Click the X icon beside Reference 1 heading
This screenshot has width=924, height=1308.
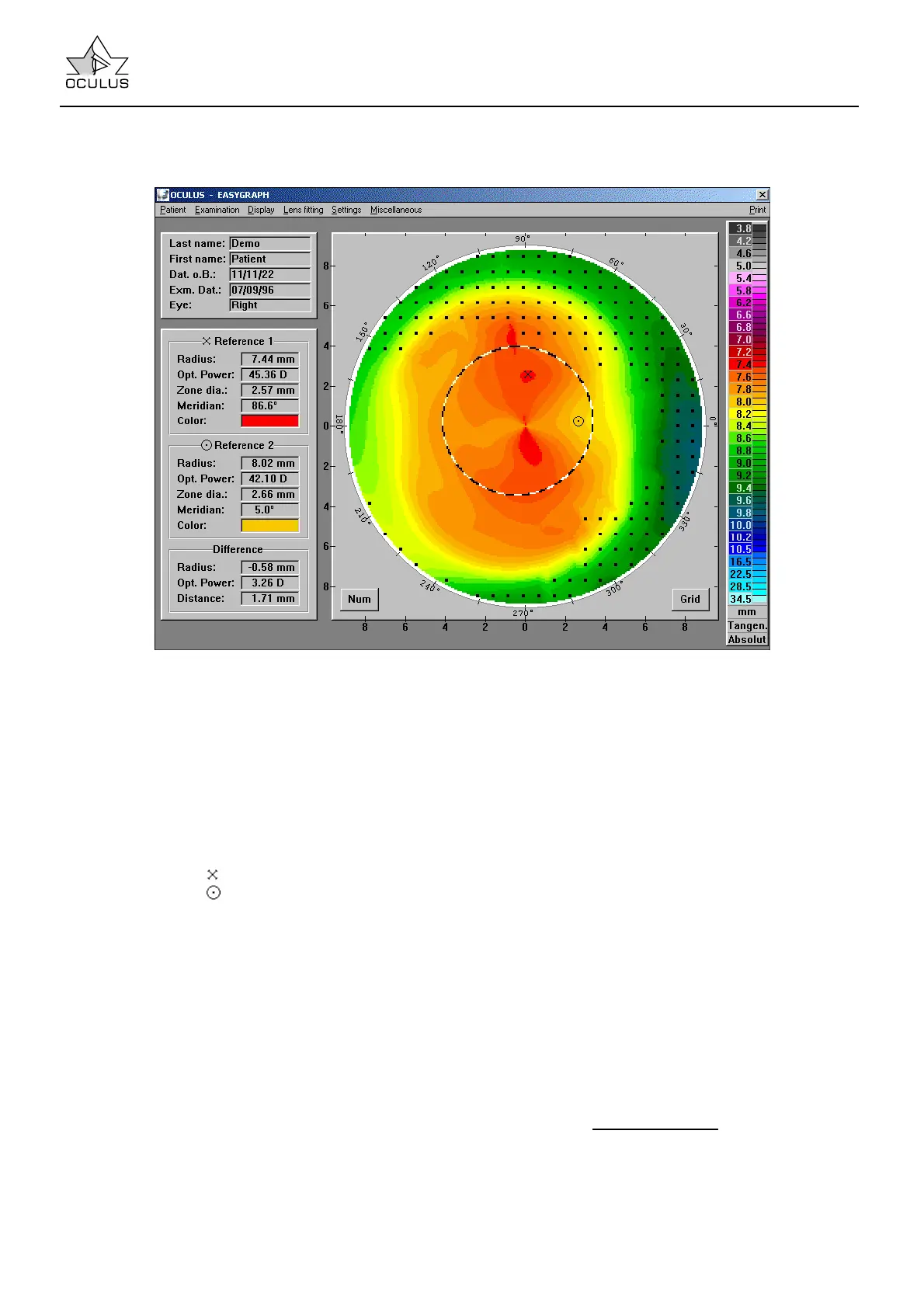(207, 341)
